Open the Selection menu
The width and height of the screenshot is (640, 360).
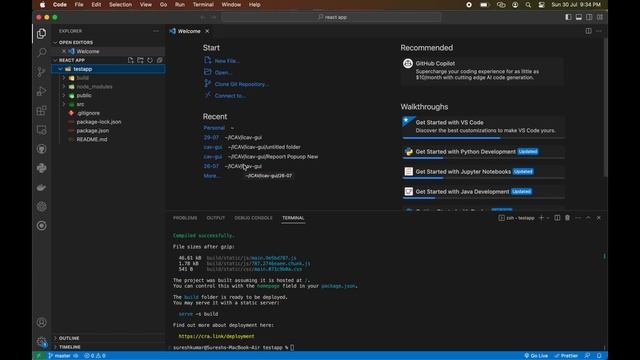(x=120, y=4)
